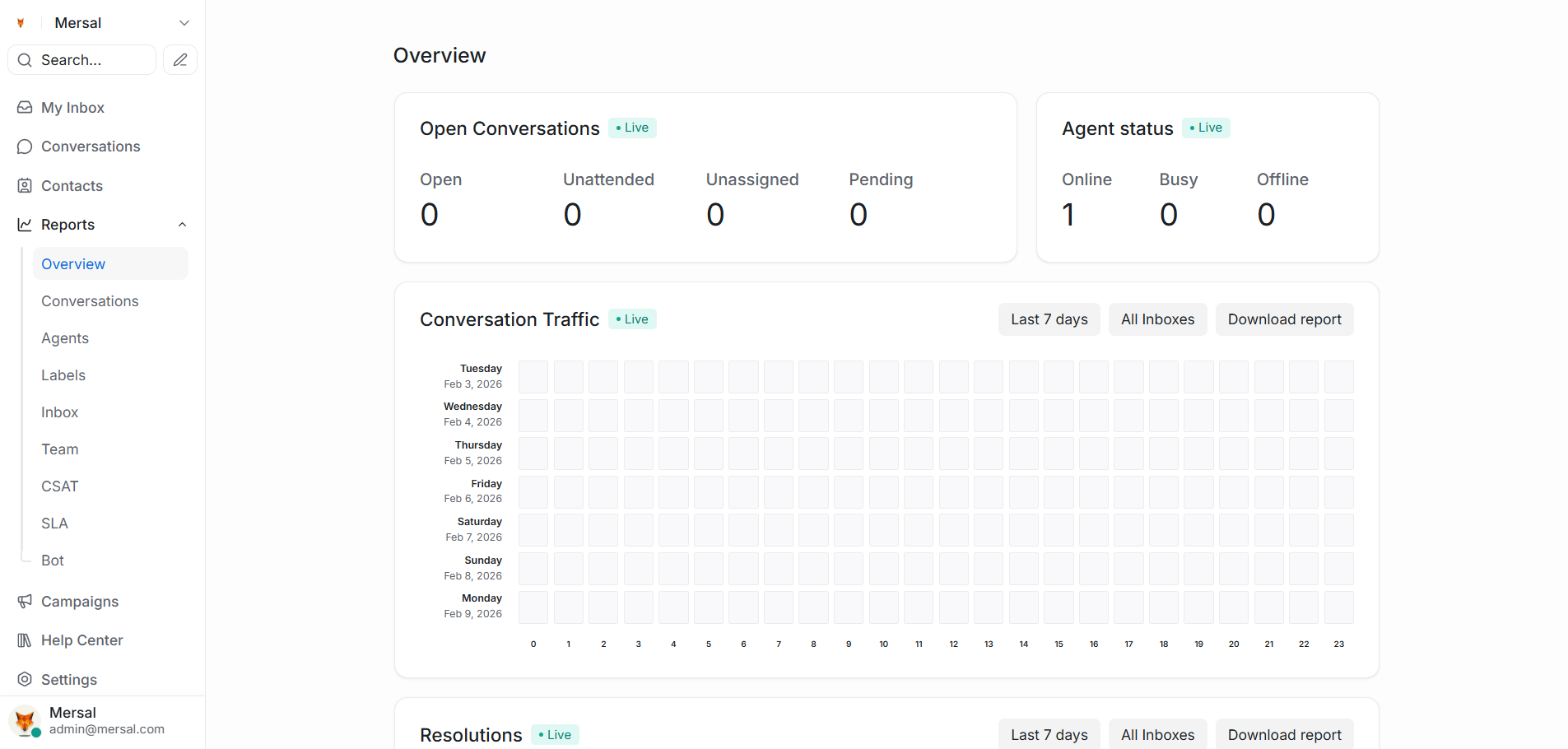This screenshot has height=749, width=1568.
Task: Download the Conversation Traffic report
Action: 1284,319
